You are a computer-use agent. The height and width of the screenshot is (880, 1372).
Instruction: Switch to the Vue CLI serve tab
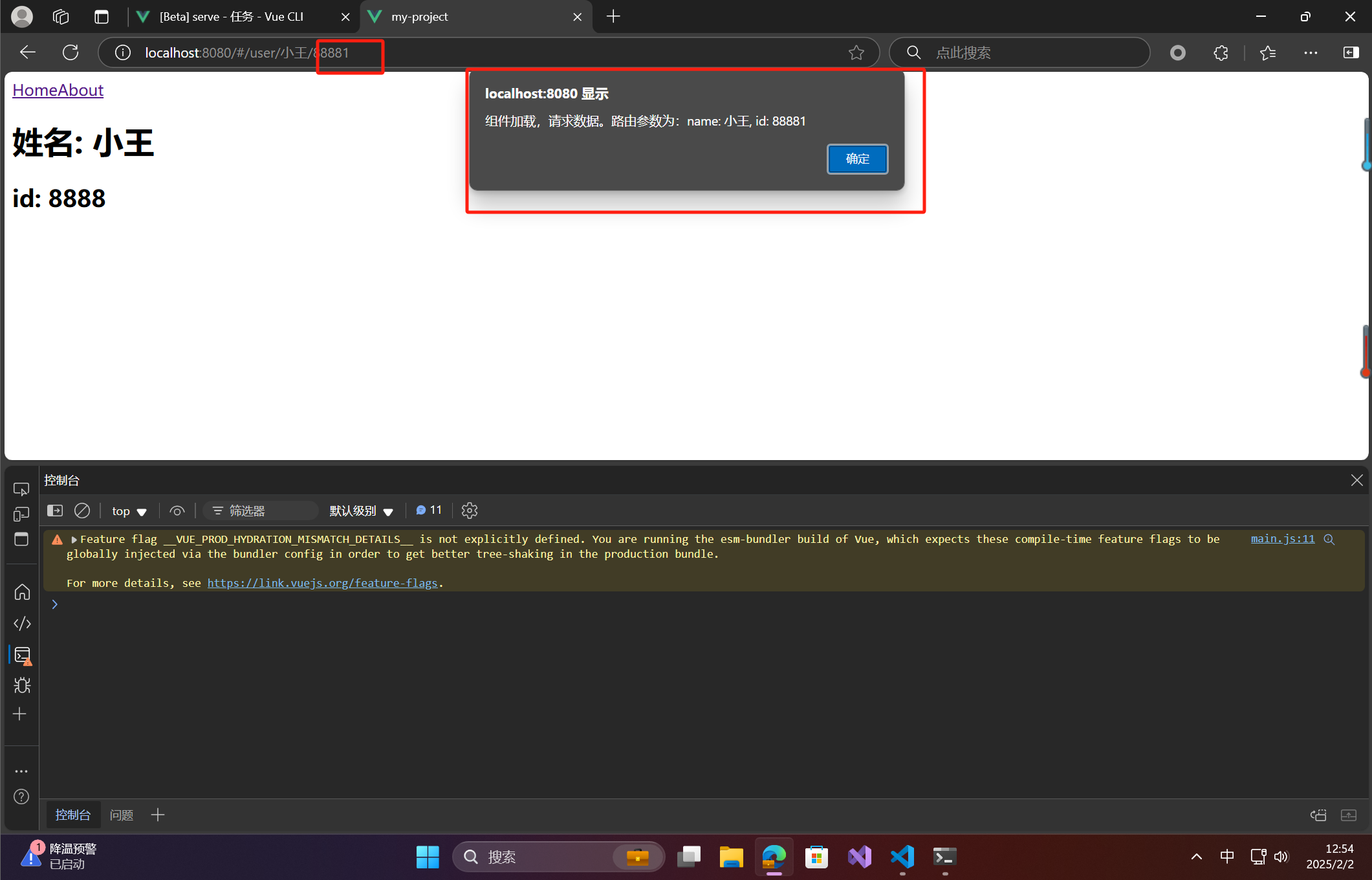232,17
